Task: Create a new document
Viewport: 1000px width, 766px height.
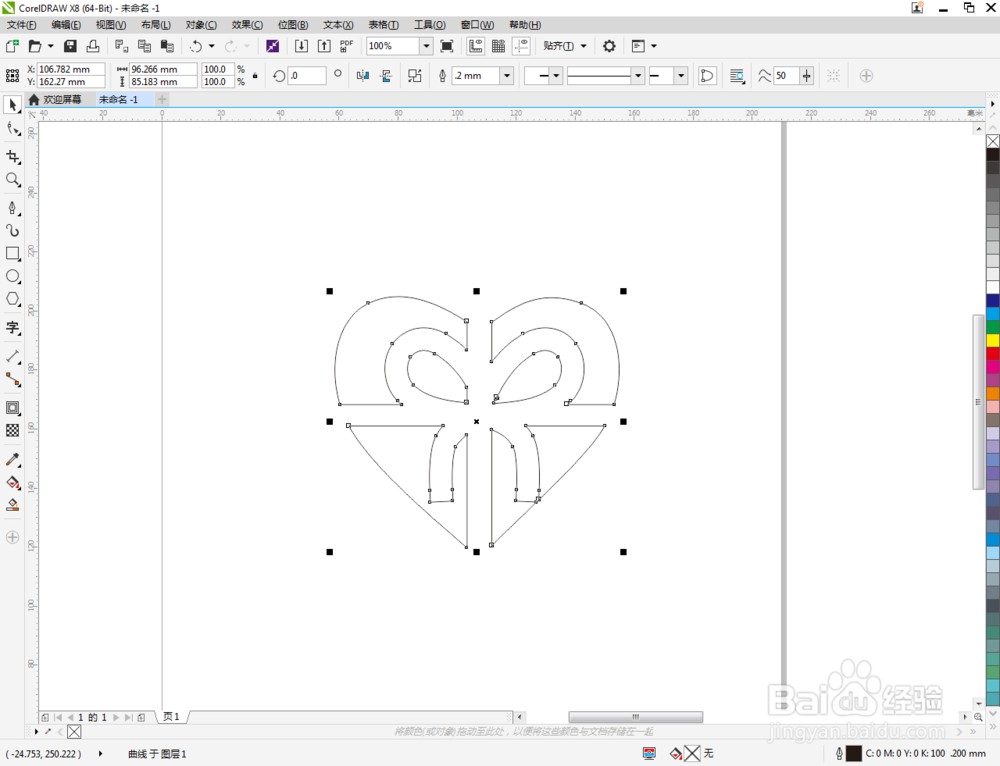Action: pos(11,46)
